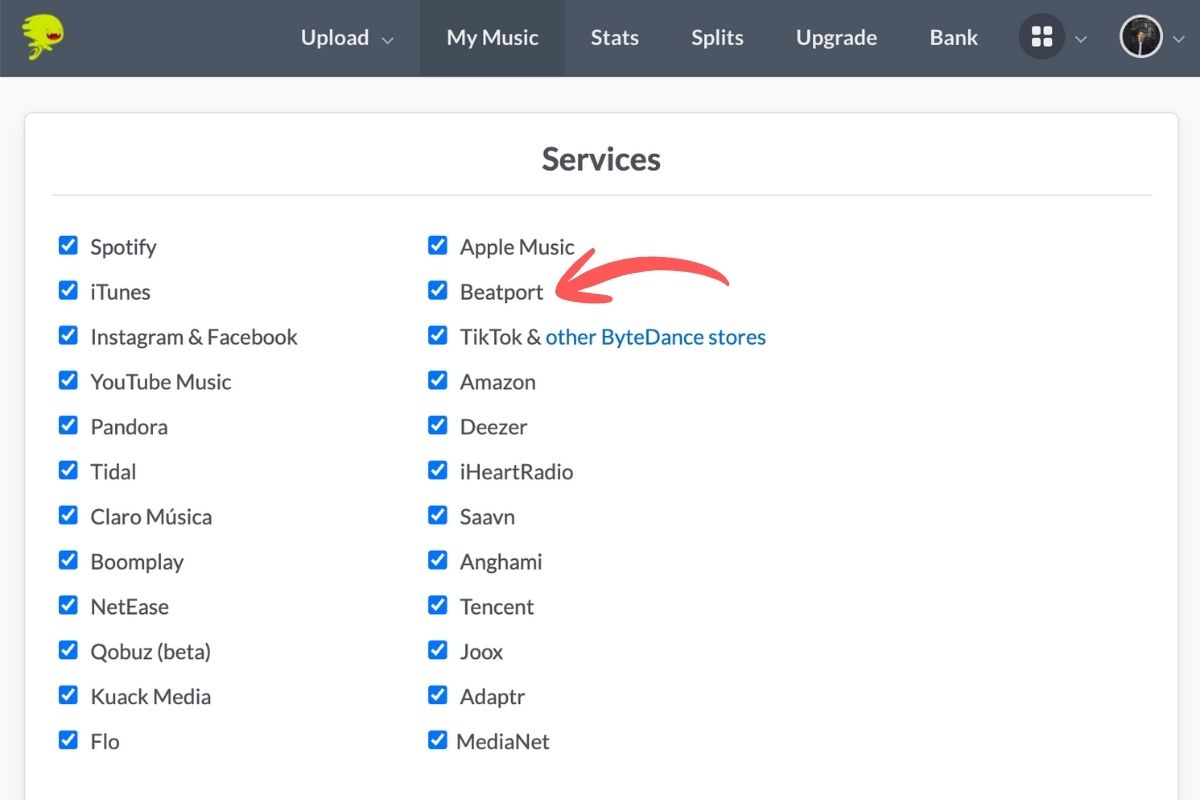1200x800 pixels.
Task: Follow the other ByteDance stores link
Action: 655,337
